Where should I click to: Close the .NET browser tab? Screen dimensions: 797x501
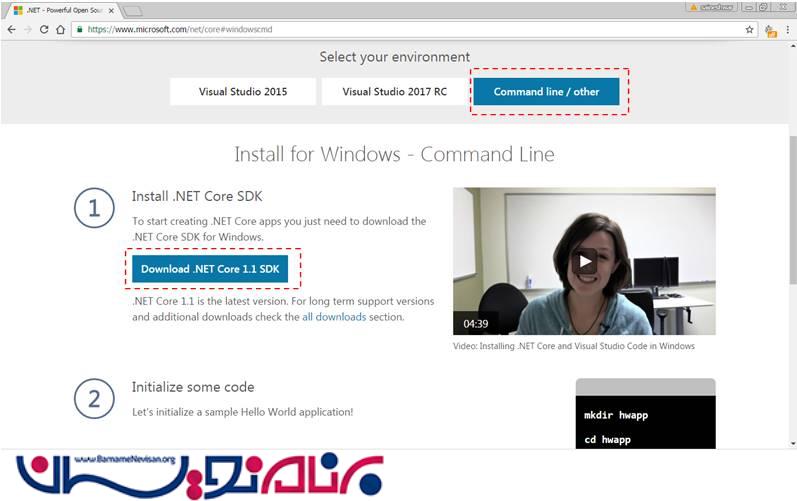click(112, 9)
